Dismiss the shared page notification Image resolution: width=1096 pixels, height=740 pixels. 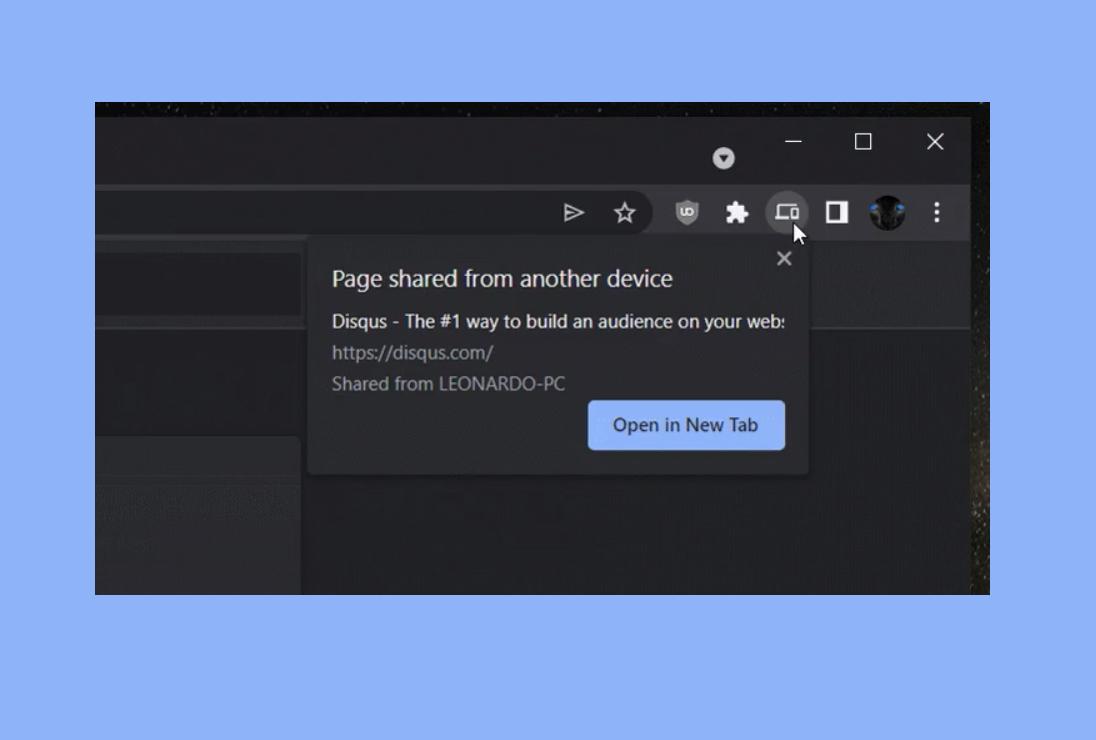point(784,258)
